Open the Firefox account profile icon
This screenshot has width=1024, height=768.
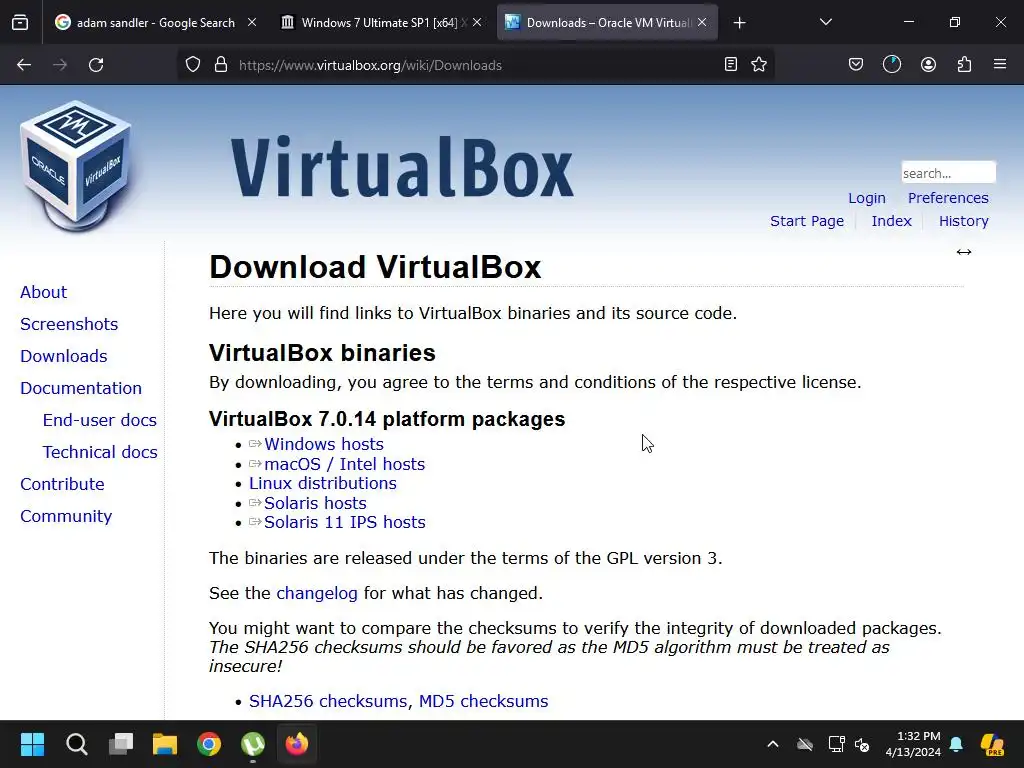point(928,64)
